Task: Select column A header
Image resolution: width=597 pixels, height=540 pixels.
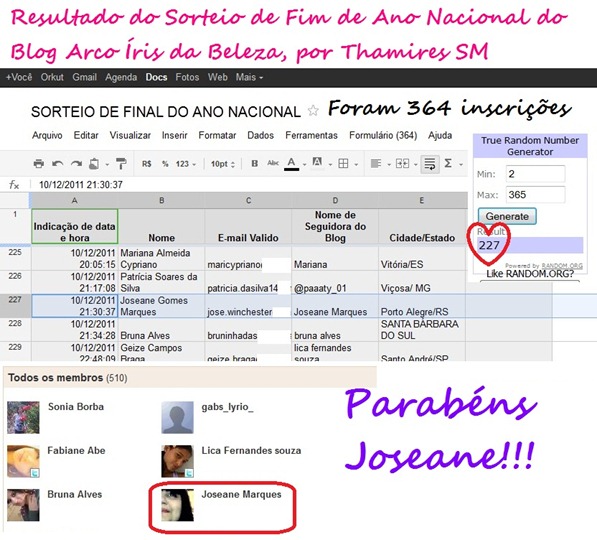Action: coord(74,200)
